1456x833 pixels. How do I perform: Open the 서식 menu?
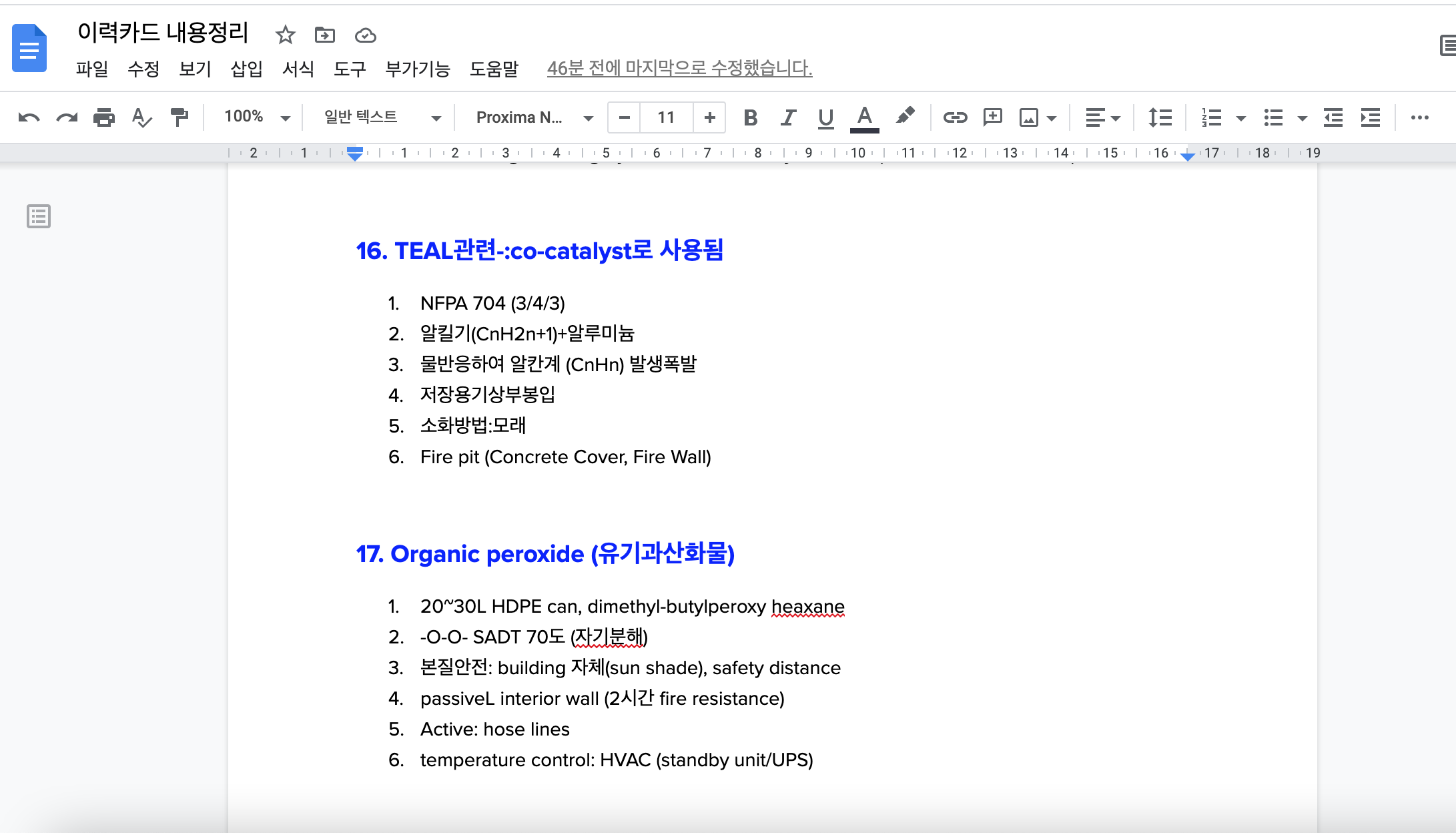point(298,68)
